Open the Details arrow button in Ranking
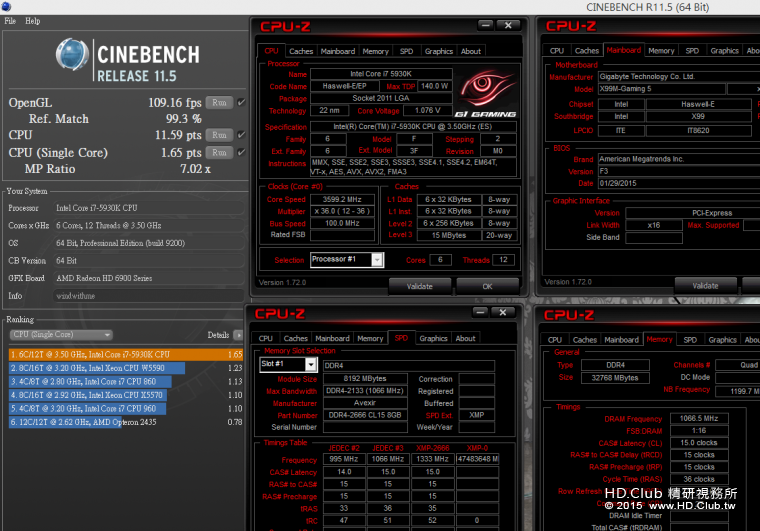The height and width of the screenshot is (531, 760). coord(238,335)
